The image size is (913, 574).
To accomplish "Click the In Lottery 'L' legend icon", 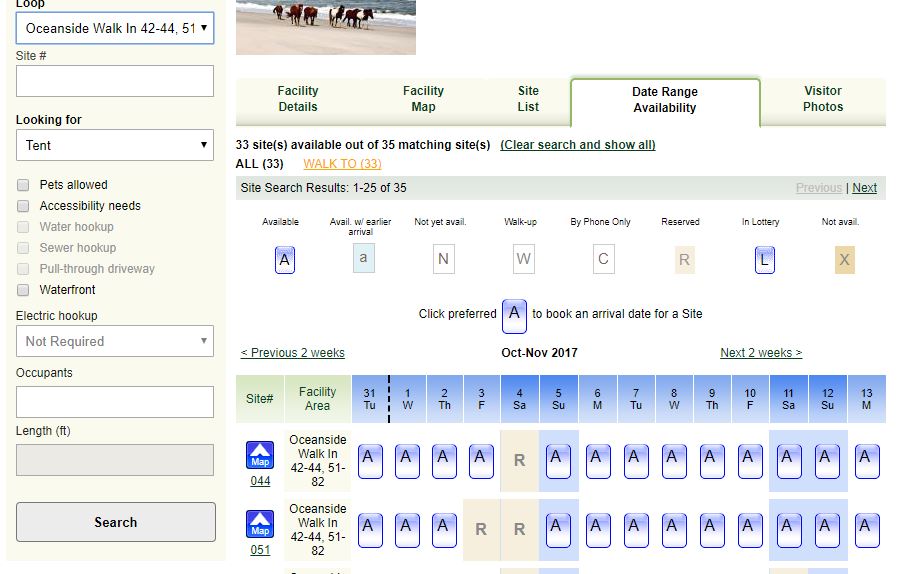I will point(765,260).
